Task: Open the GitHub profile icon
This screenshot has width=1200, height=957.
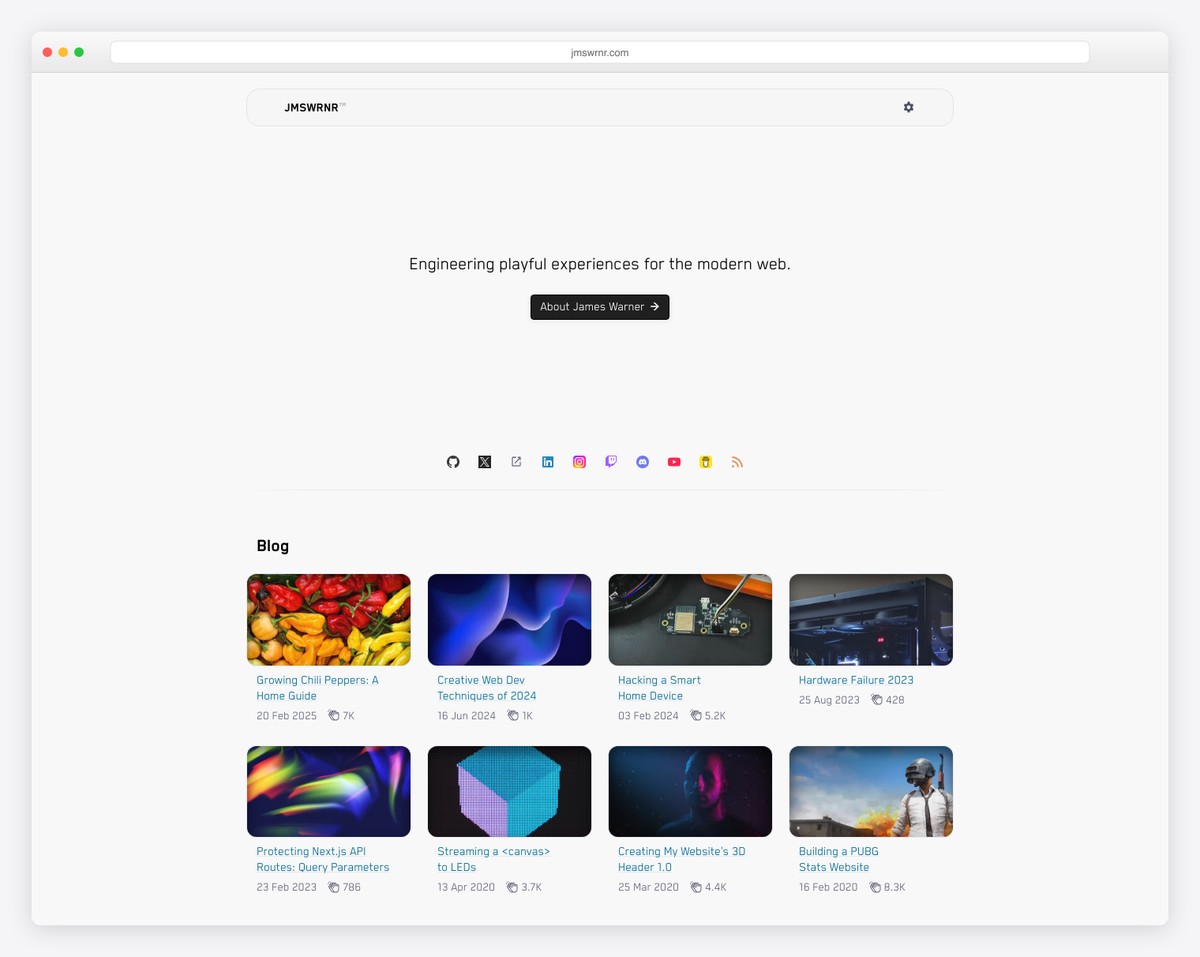Action: (453, 462)
